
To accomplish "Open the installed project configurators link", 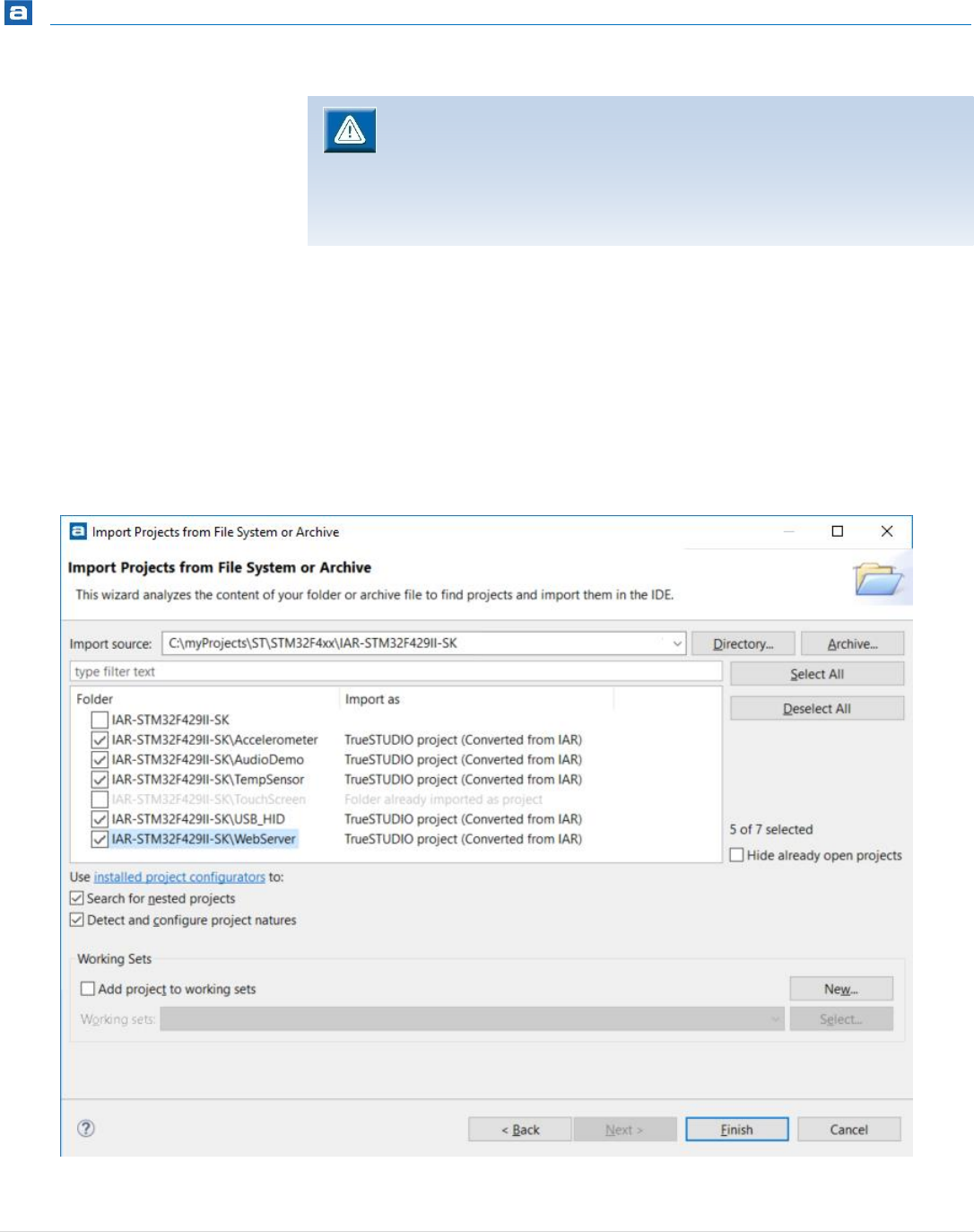I will [x=179, y=877].
